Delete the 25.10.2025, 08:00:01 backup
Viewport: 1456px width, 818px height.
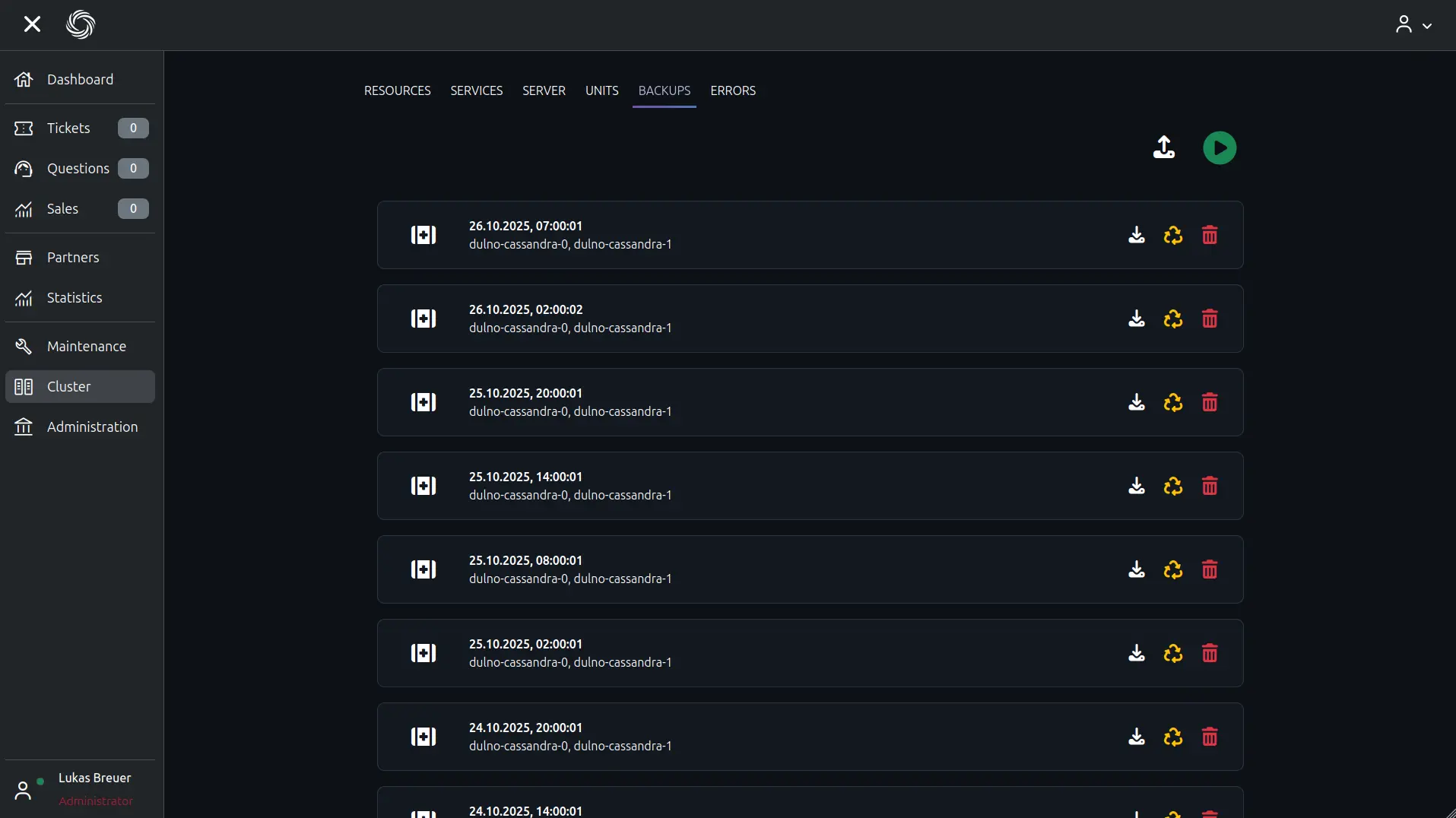coord(1209,569)
